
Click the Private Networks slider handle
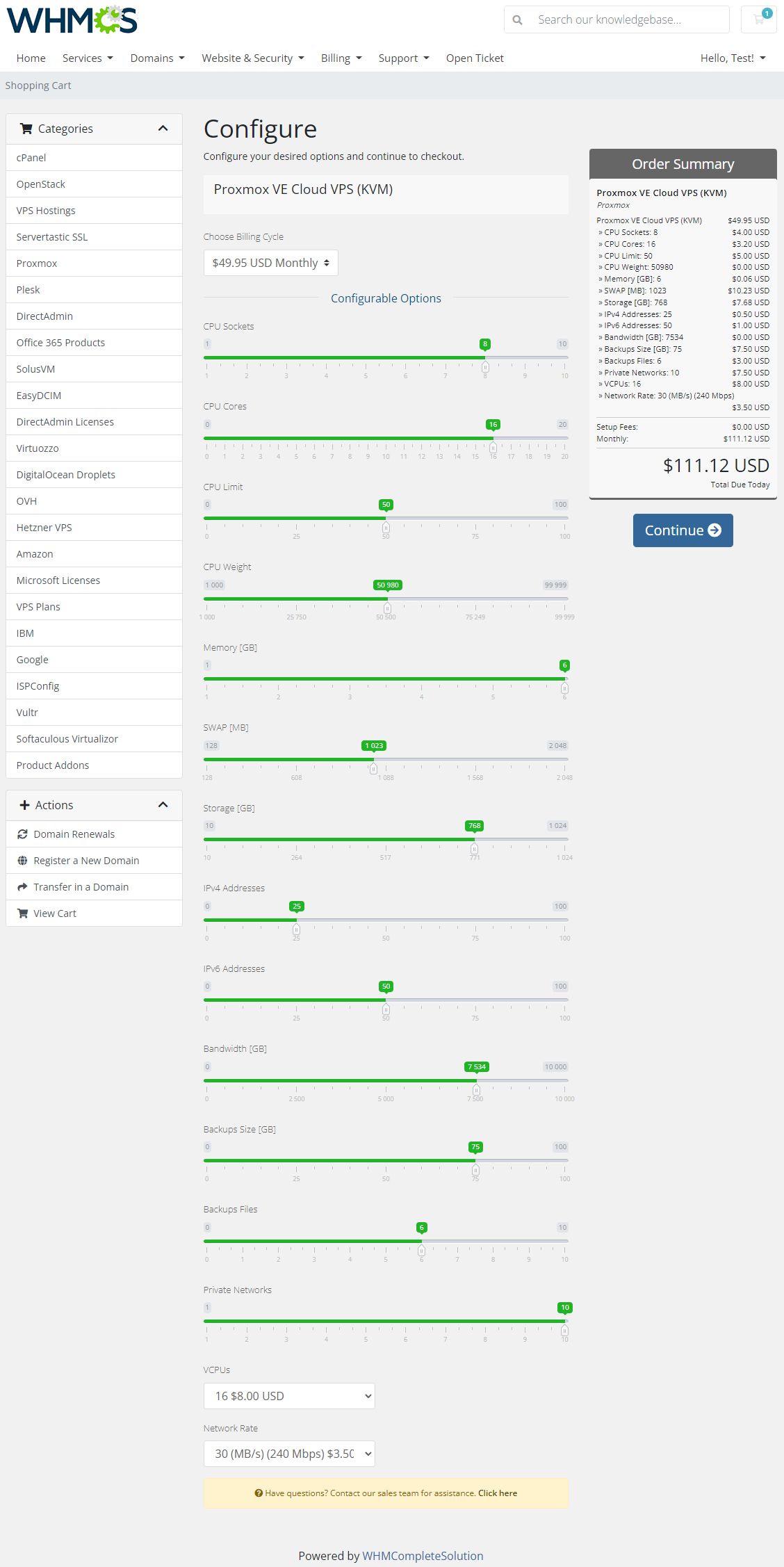click(564, 1330)
